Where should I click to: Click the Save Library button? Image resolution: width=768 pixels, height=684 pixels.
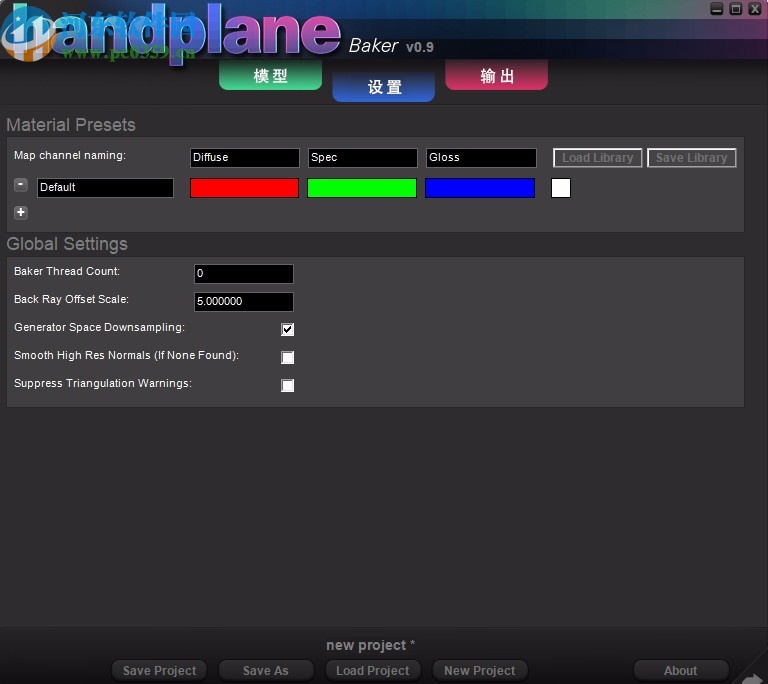pos(692,158)
